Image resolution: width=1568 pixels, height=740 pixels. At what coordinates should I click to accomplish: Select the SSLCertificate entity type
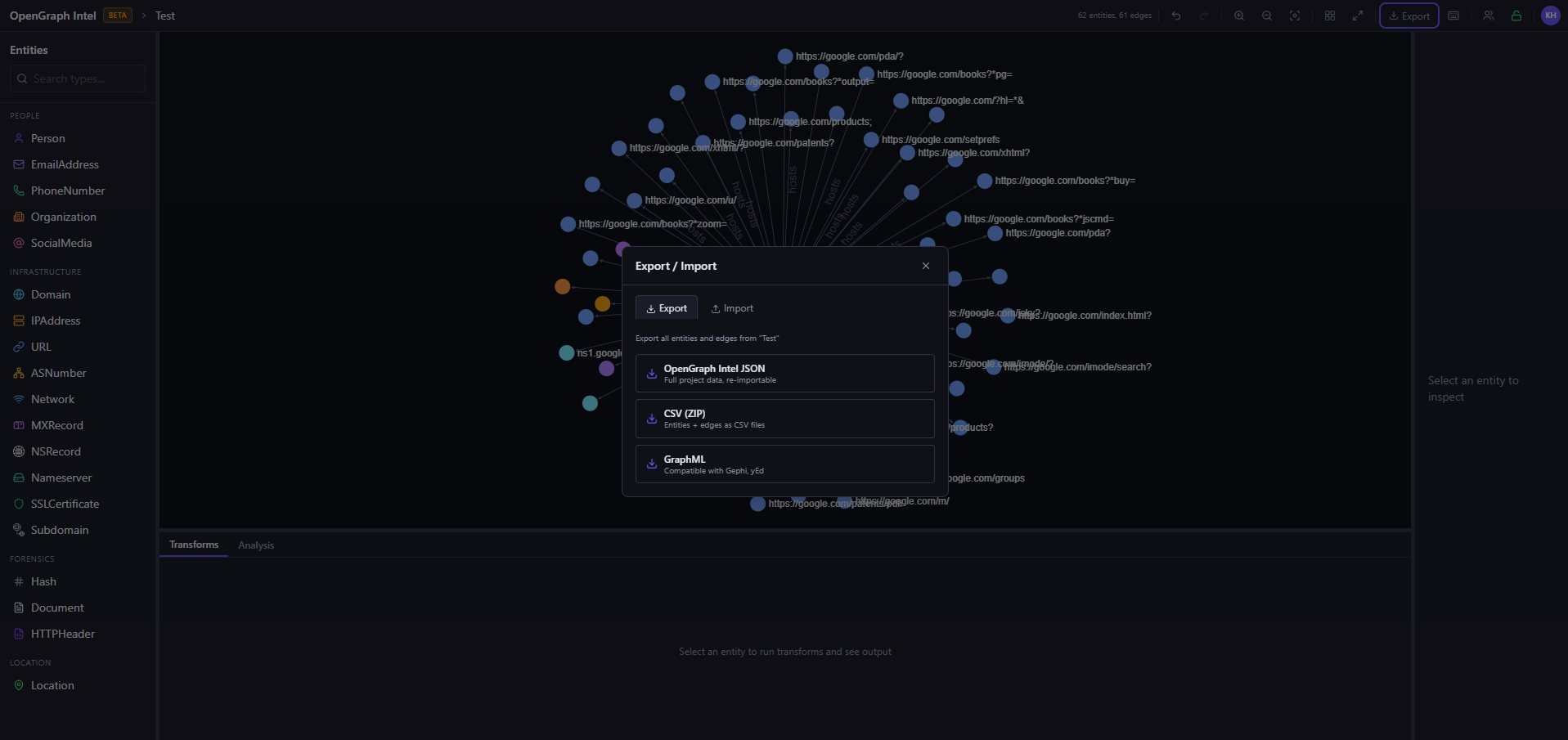pyautogui.click(x=65, y=504)
